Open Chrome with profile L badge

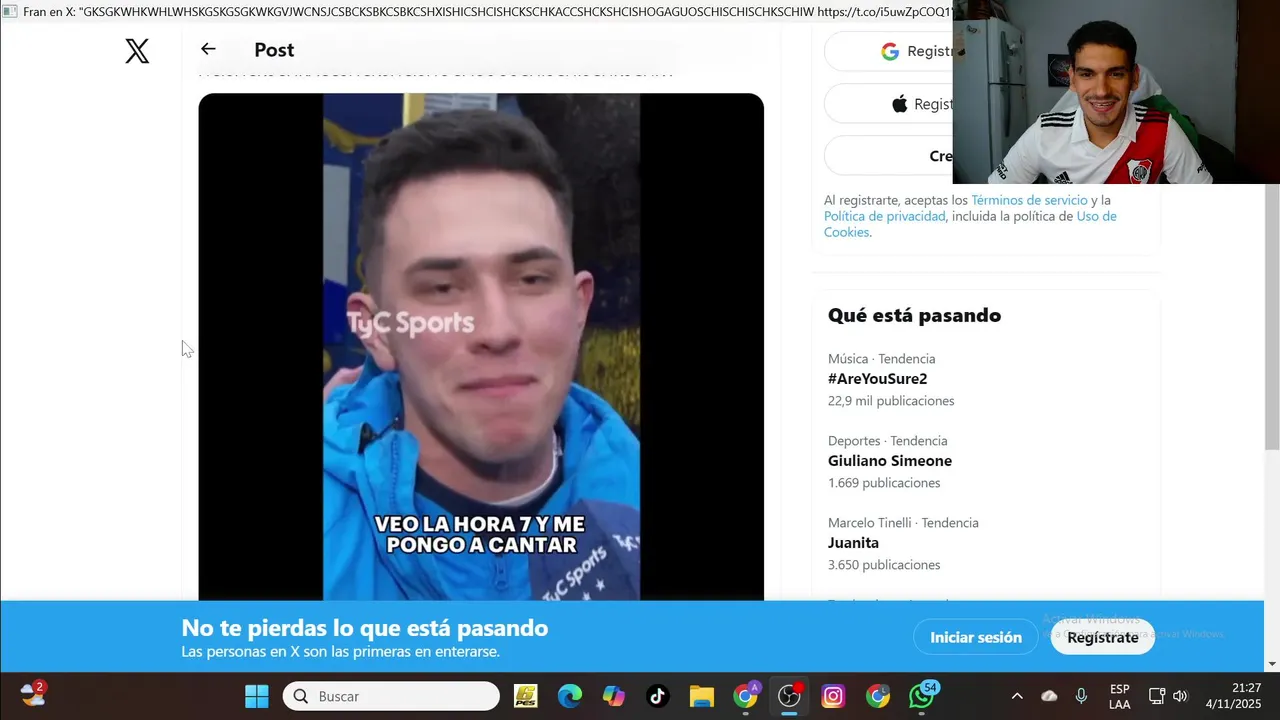tap(878, 696)
